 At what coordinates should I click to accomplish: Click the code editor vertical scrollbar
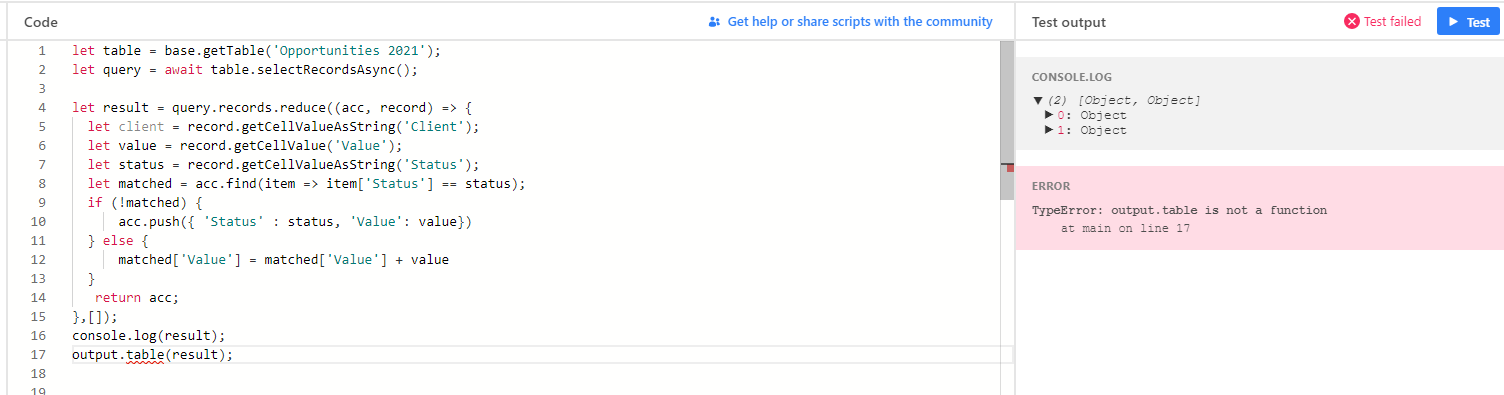(x=1007, y=120)
